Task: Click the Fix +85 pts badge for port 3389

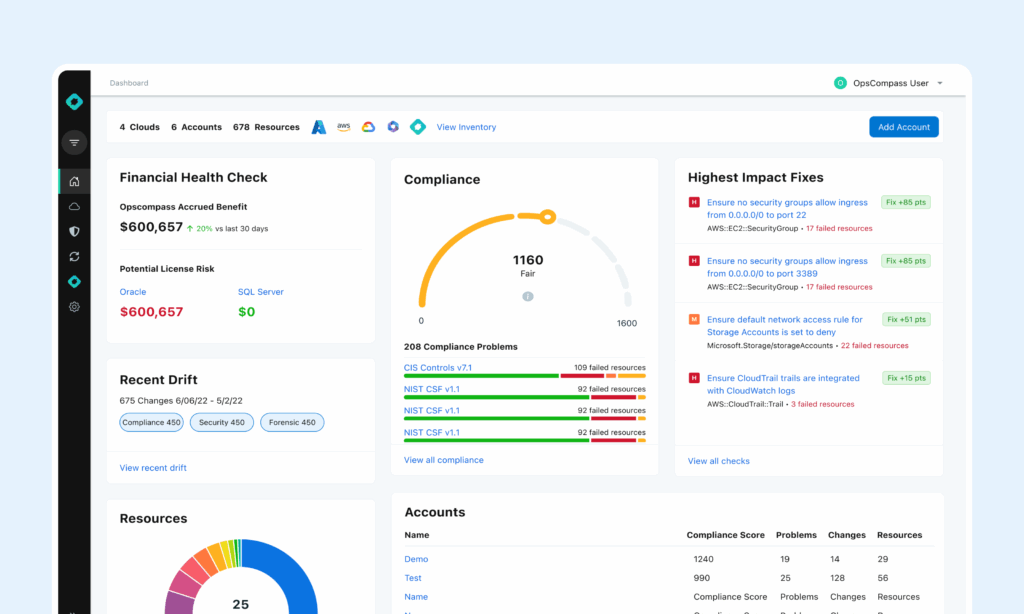Action: point(906,261)
